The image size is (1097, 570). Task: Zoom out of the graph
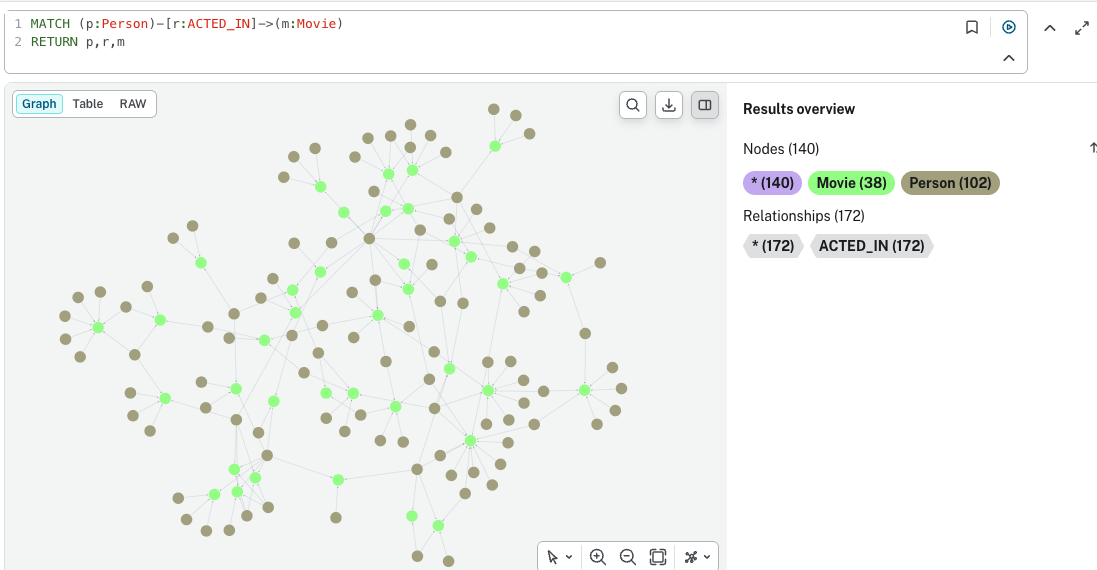pyautogui.click(x=628, y=557)
